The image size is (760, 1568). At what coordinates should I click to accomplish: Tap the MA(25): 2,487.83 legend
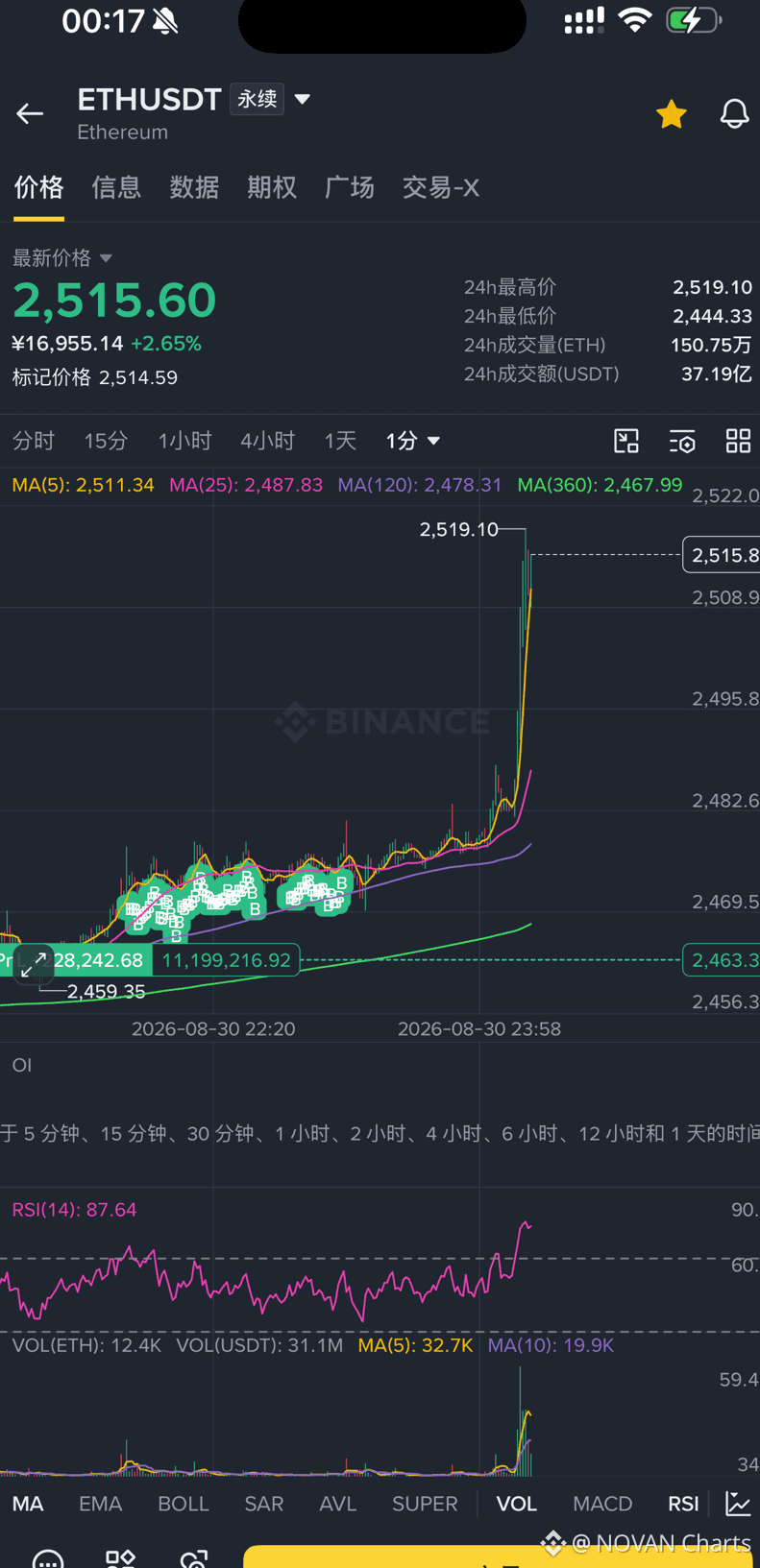246,485
